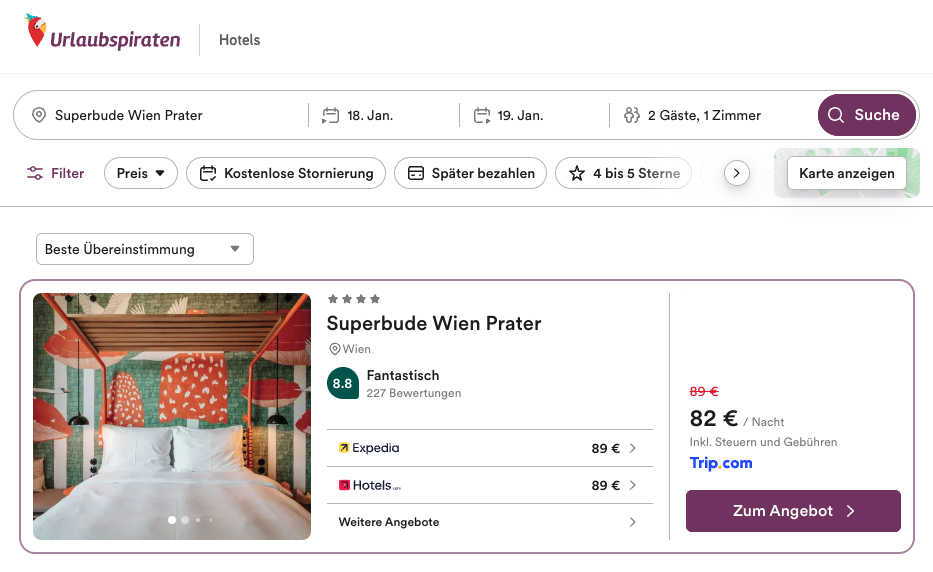Open the Preis dropdown filter

pos(140,173)
